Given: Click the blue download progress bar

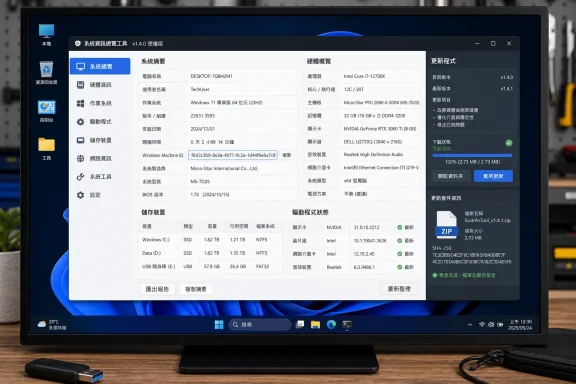Looking at the screenshot, I should pyautogui.click(x=472, y=156).
